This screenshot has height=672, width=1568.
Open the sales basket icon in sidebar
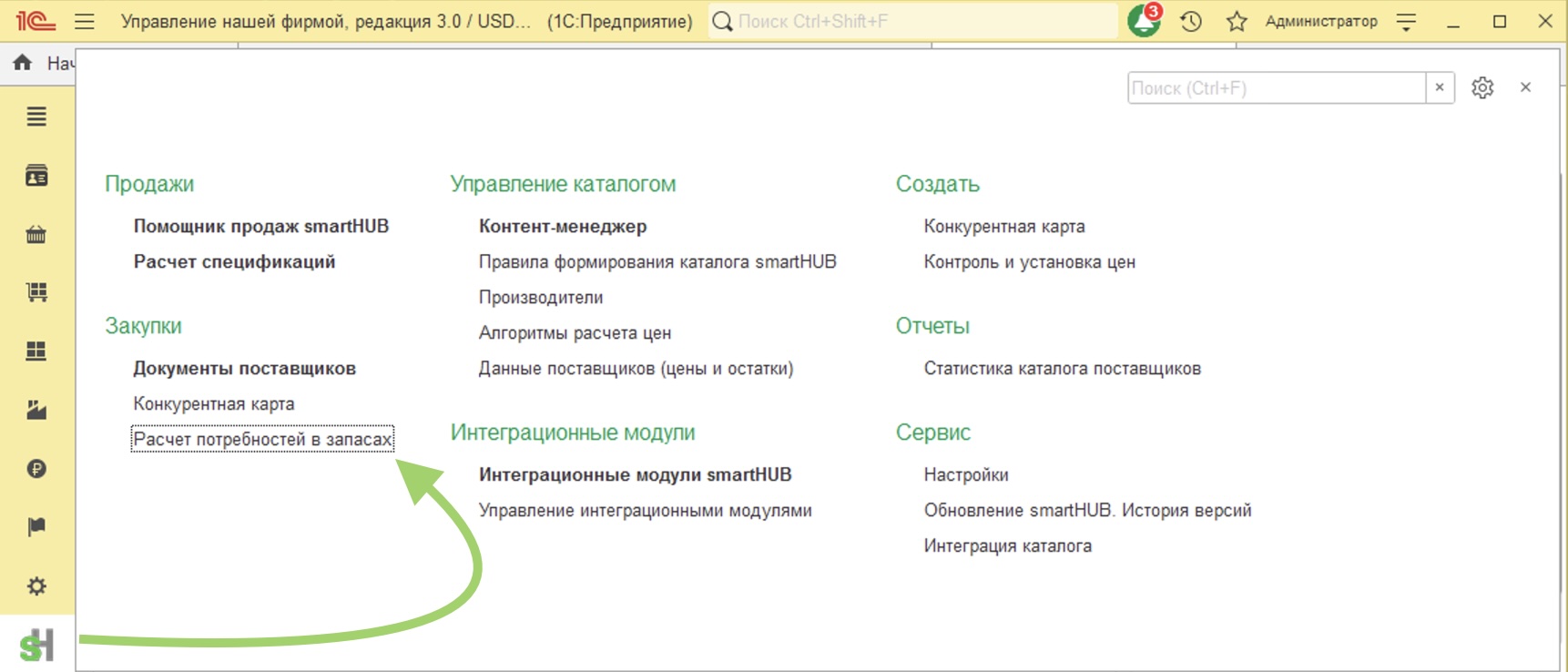click(x=36, y=234)
